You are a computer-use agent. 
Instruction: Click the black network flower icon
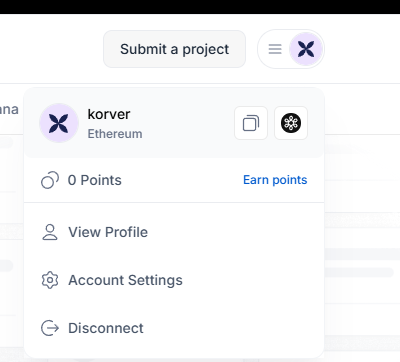click(291, 123)
